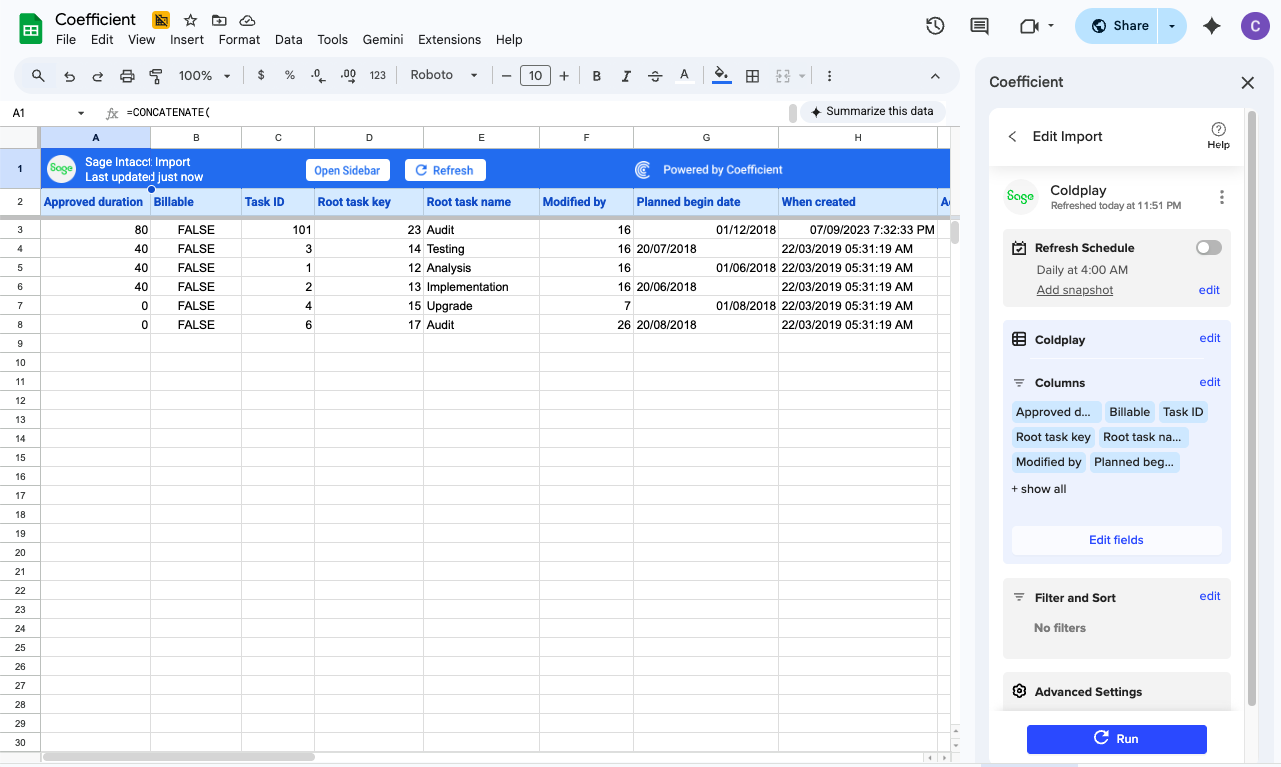Click the Add snapshot link
Image resolution: width=1281 pixels, height=767 pixels.
tap(1074, 290)
